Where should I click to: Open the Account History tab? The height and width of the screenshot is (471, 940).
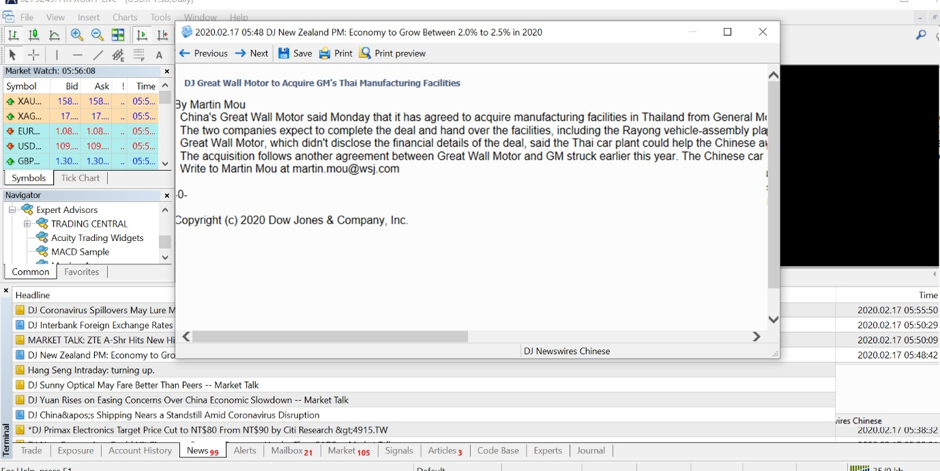tap(140, 451)
